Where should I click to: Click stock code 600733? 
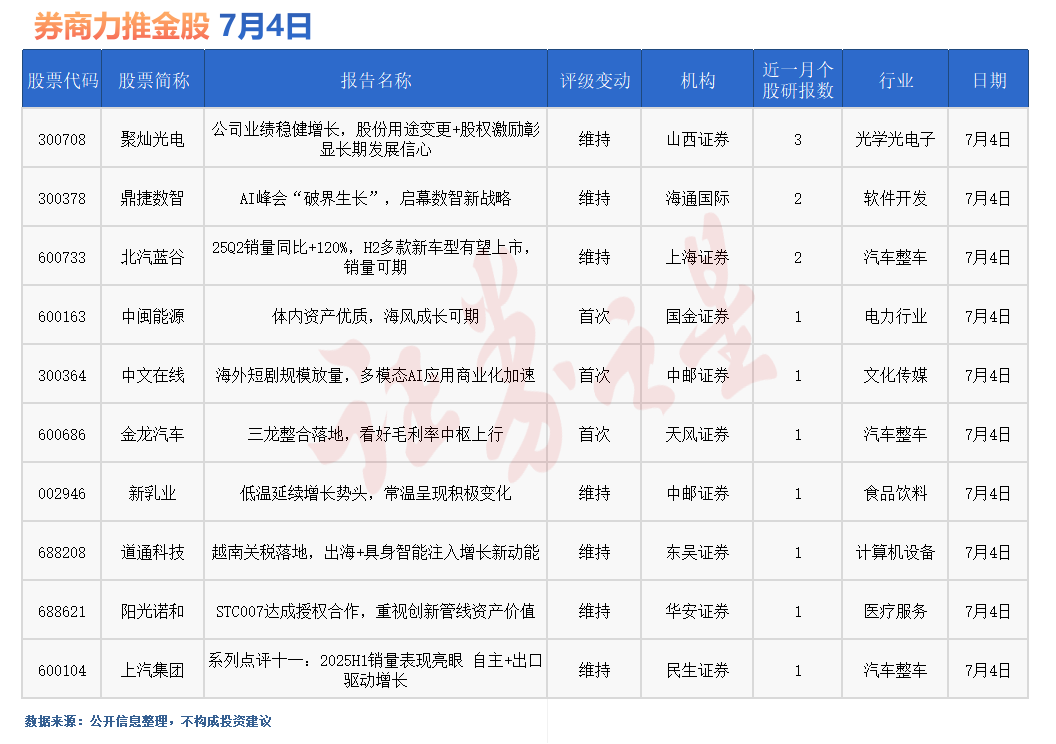coord(62,257)
